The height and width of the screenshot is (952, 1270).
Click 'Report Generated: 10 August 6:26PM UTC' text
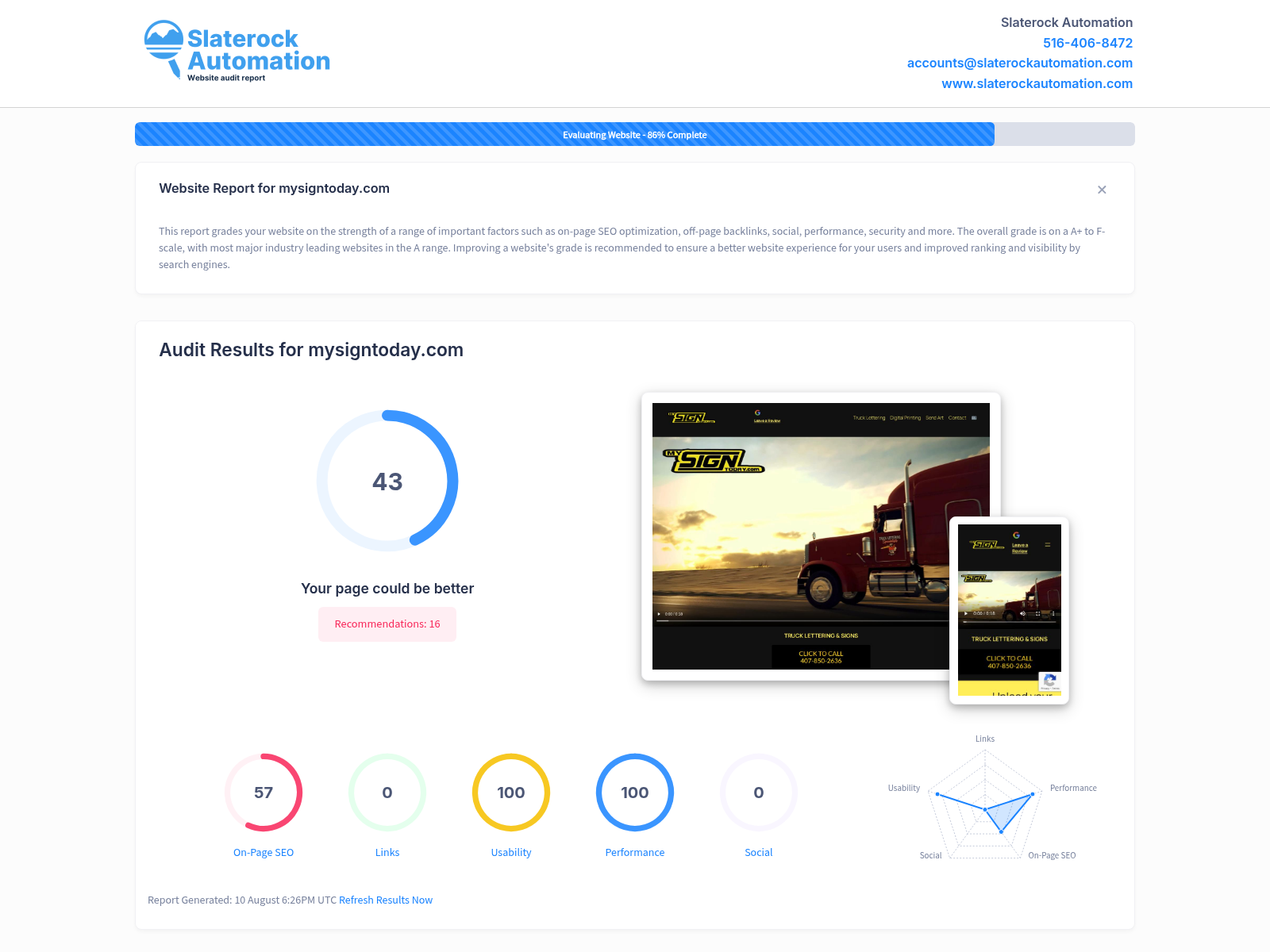point(242,900)
